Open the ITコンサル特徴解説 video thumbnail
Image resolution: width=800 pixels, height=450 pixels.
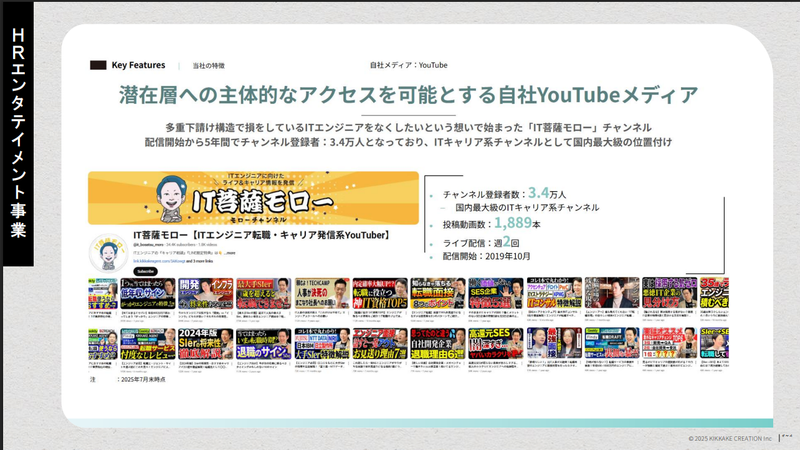[x=554, y=293]
